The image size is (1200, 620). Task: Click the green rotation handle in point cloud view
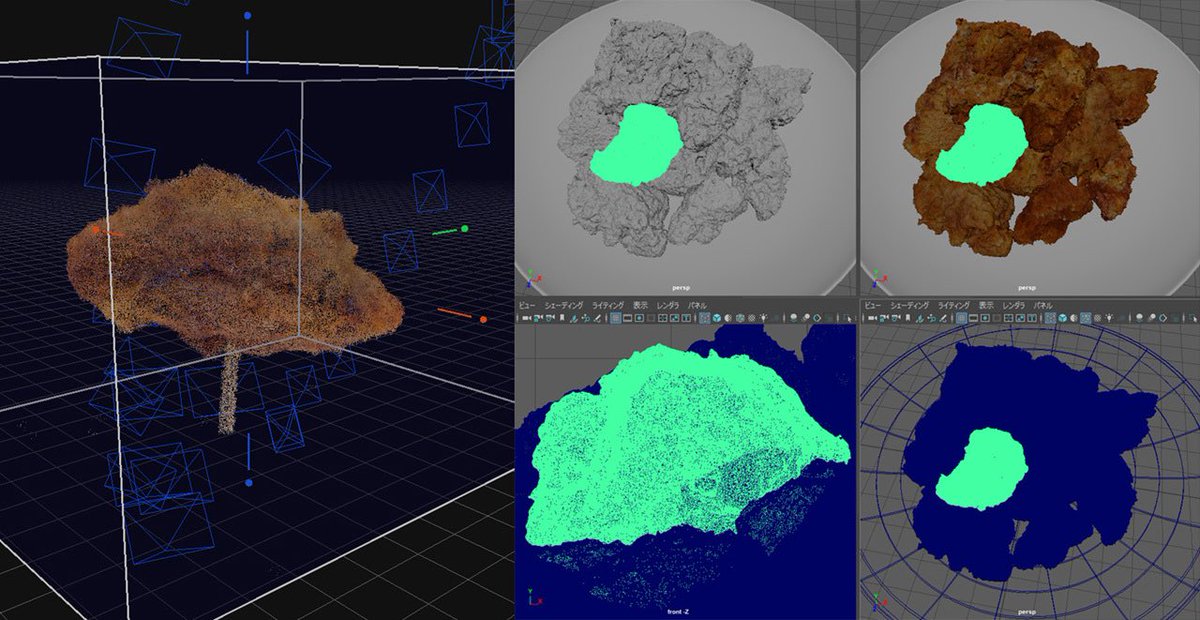[x=465, y=229]
